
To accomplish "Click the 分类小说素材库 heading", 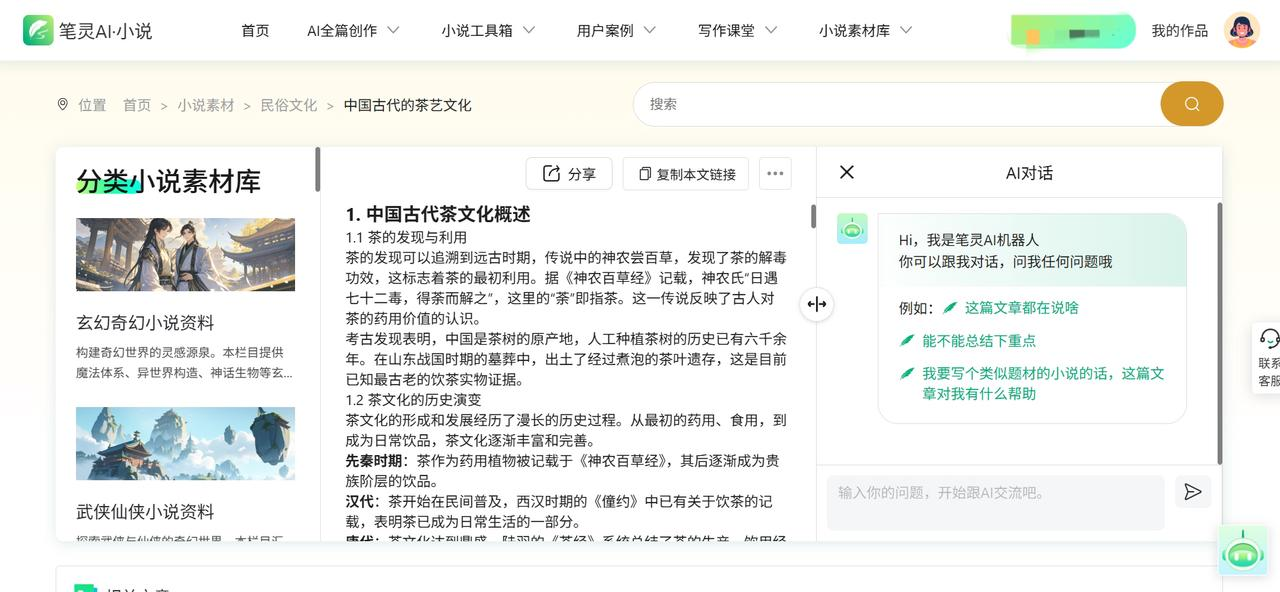I will click(x=168, y=181).
